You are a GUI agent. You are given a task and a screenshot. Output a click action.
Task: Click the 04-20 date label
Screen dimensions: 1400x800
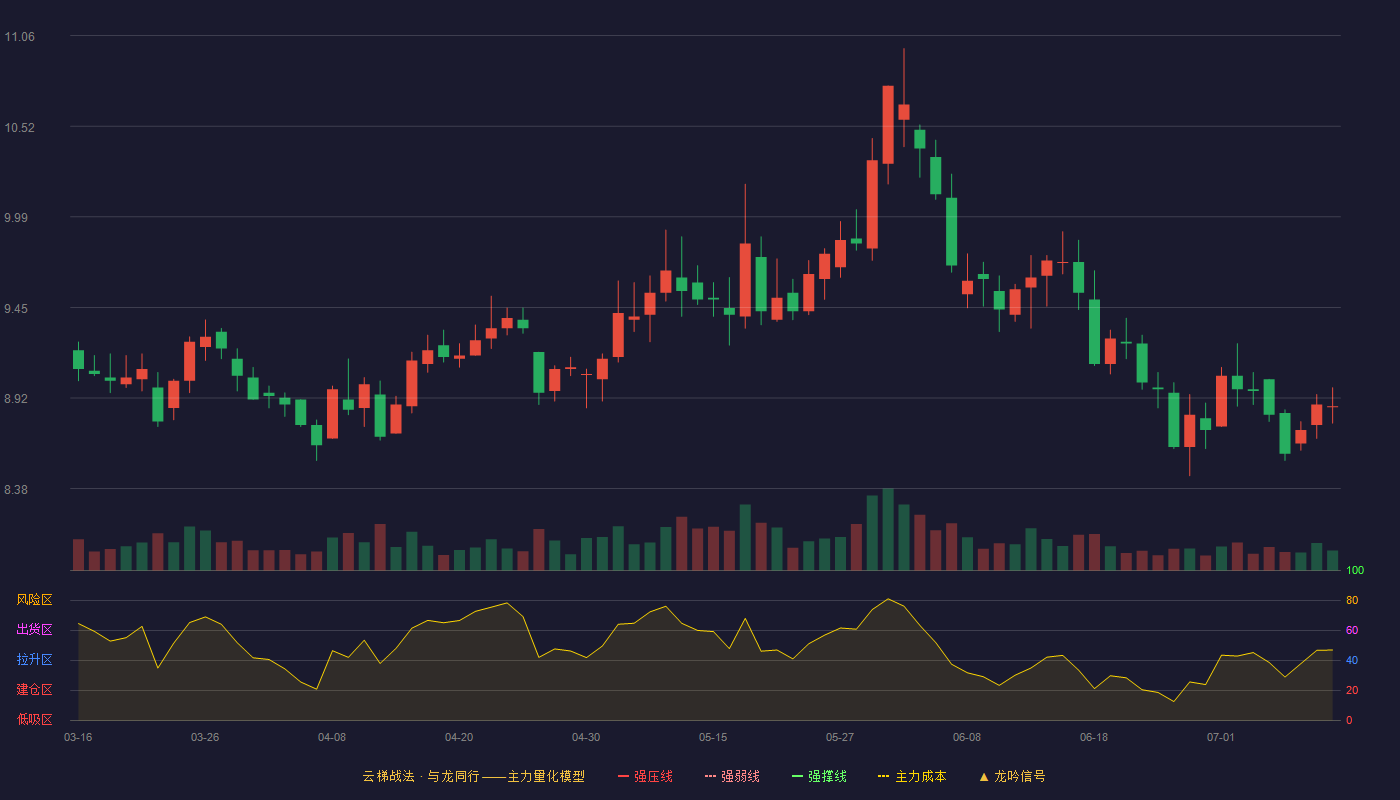click(459, 737)
